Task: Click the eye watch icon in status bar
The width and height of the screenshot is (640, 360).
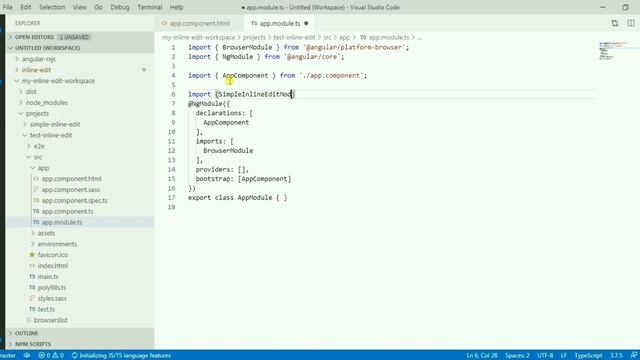Action: pyautogui.click(x=27, y=356)
